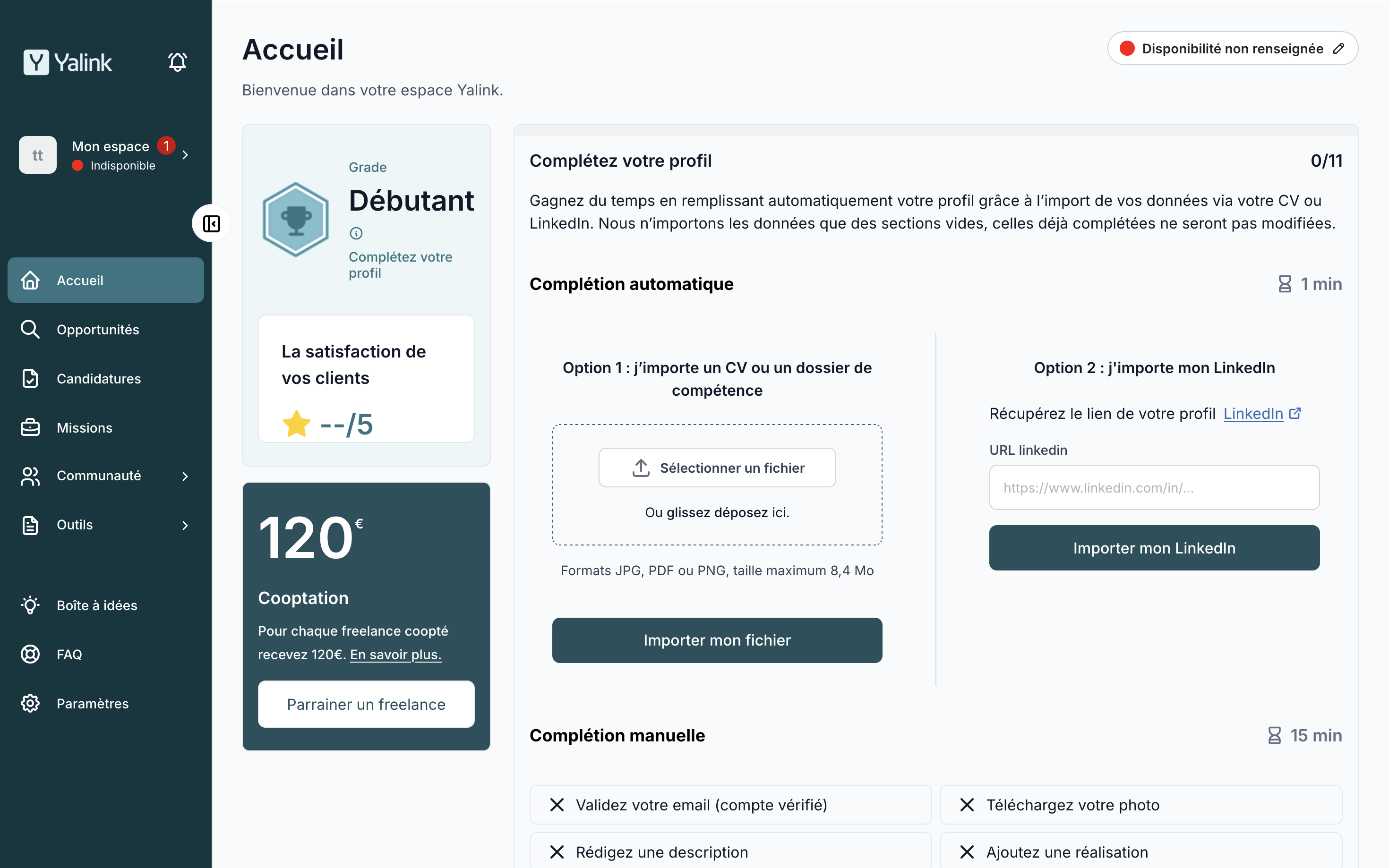Click the edit pencil on availability
Viewport: 1389px width, 868px height.
[x=1338, y=49]
